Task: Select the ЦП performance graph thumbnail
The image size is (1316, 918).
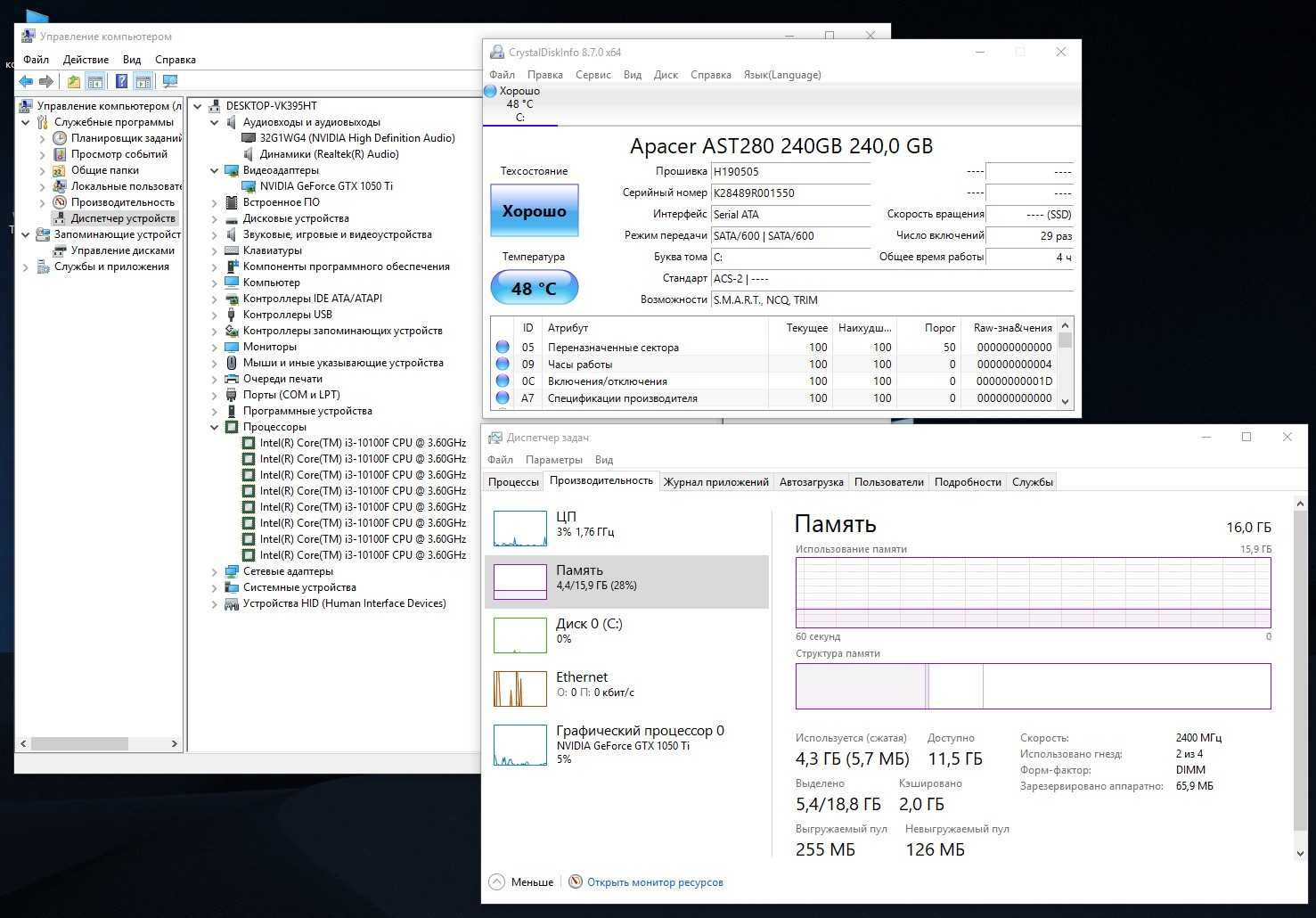Action: pyautogui.click(x=520, y=529)
